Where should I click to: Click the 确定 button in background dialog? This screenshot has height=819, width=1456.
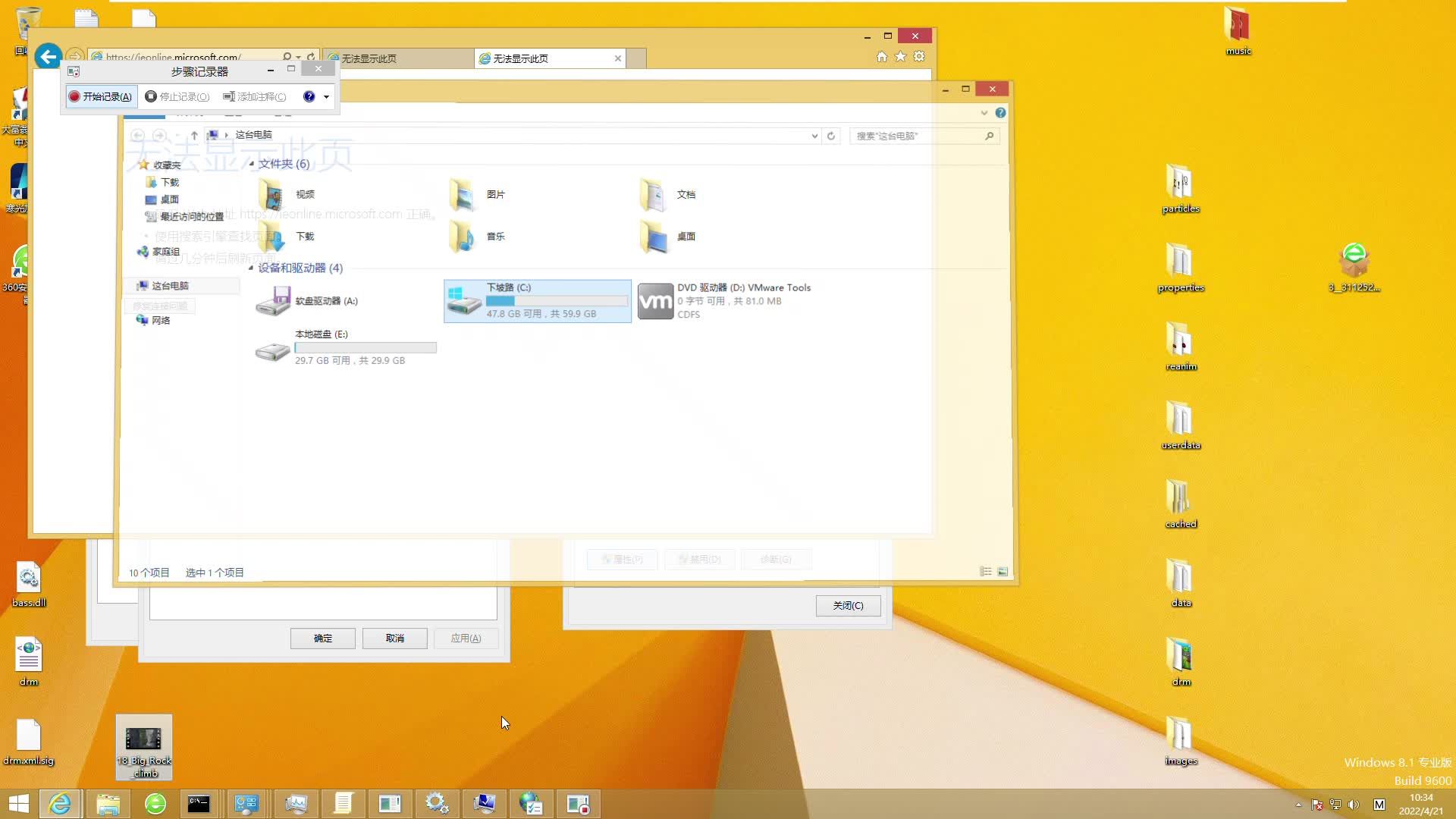322,639
